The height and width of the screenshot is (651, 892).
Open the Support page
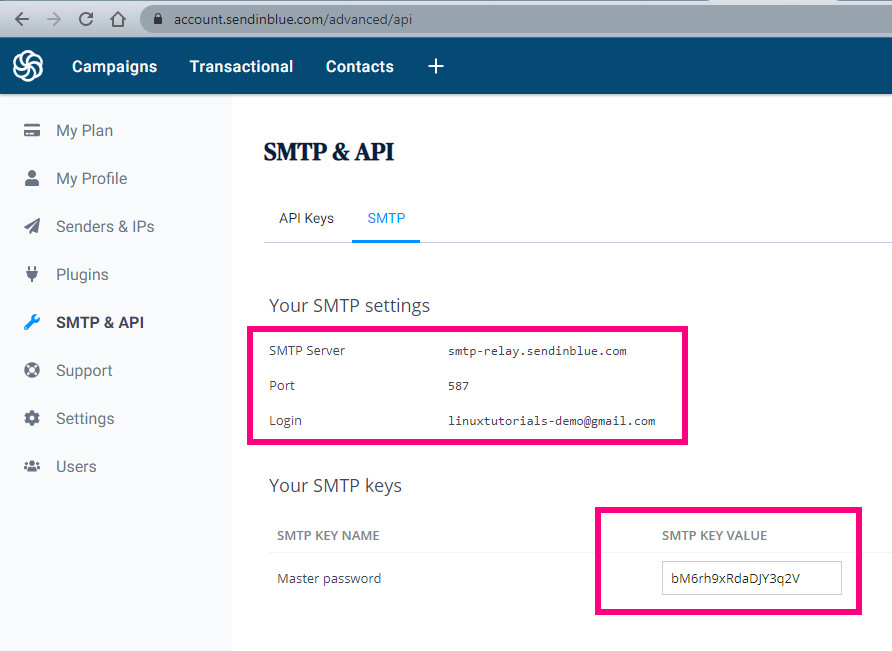click(x=84, y=371)
